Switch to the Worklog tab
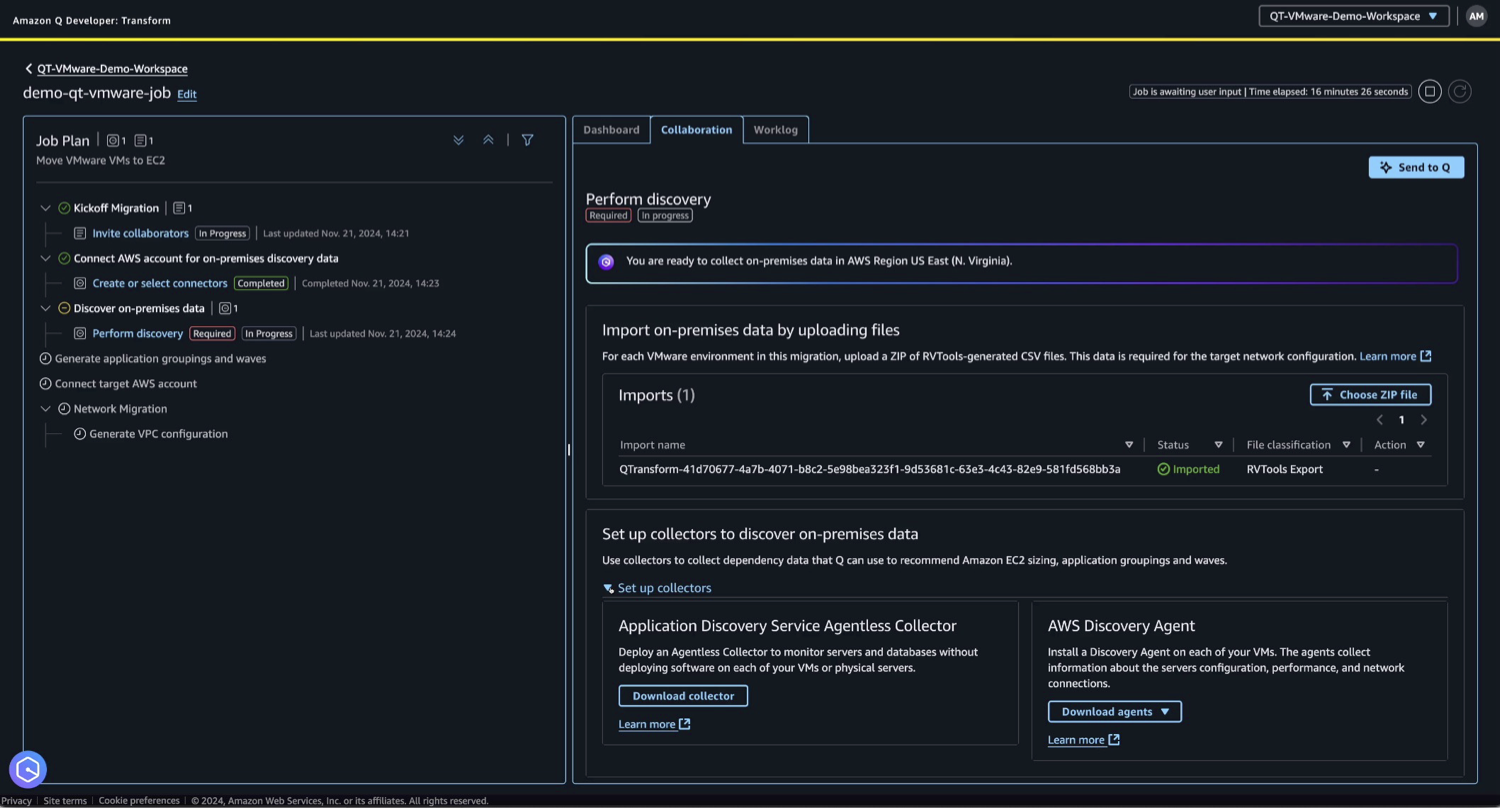Image resolution: width=1500 pixels, height=808 pixels. 775,130
